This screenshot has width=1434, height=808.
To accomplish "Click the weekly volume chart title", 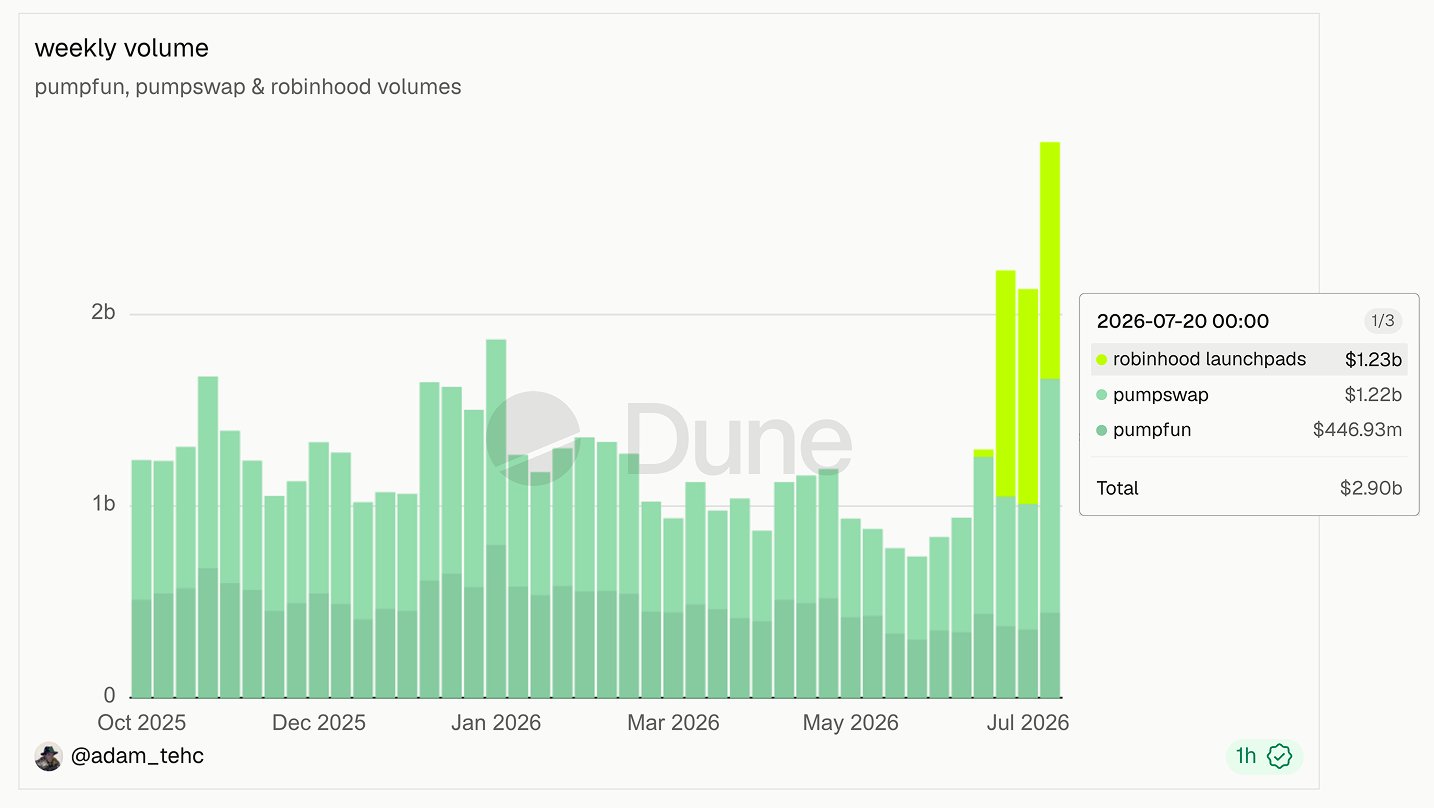I will click(122, 48).
